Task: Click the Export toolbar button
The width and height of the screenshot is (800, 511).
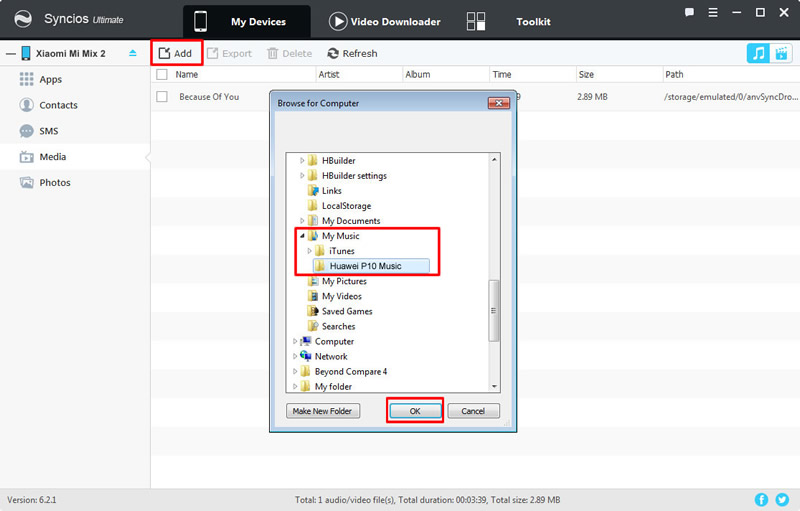Action: (x=229, y=53)
